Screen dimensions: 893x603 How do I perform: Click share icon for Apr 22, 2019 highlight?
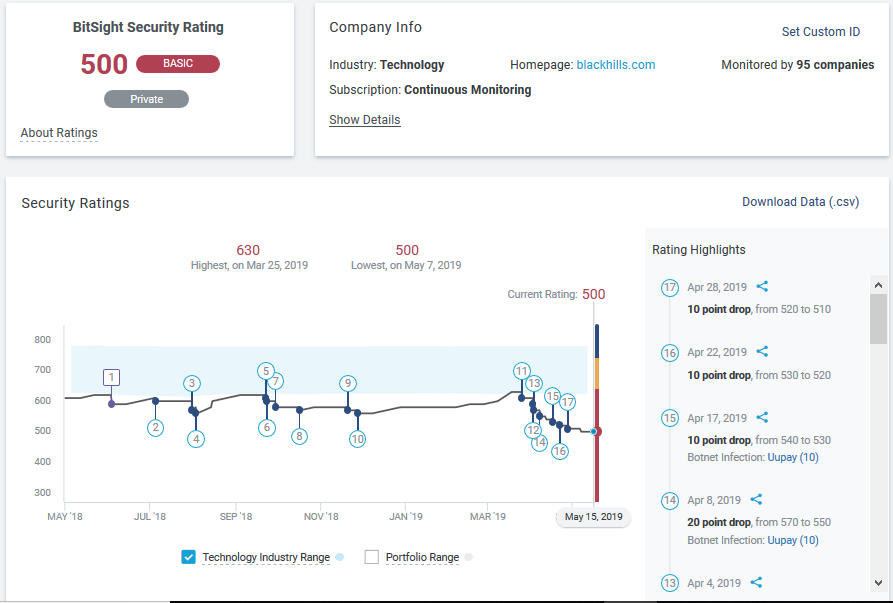(x=762, y=351)
